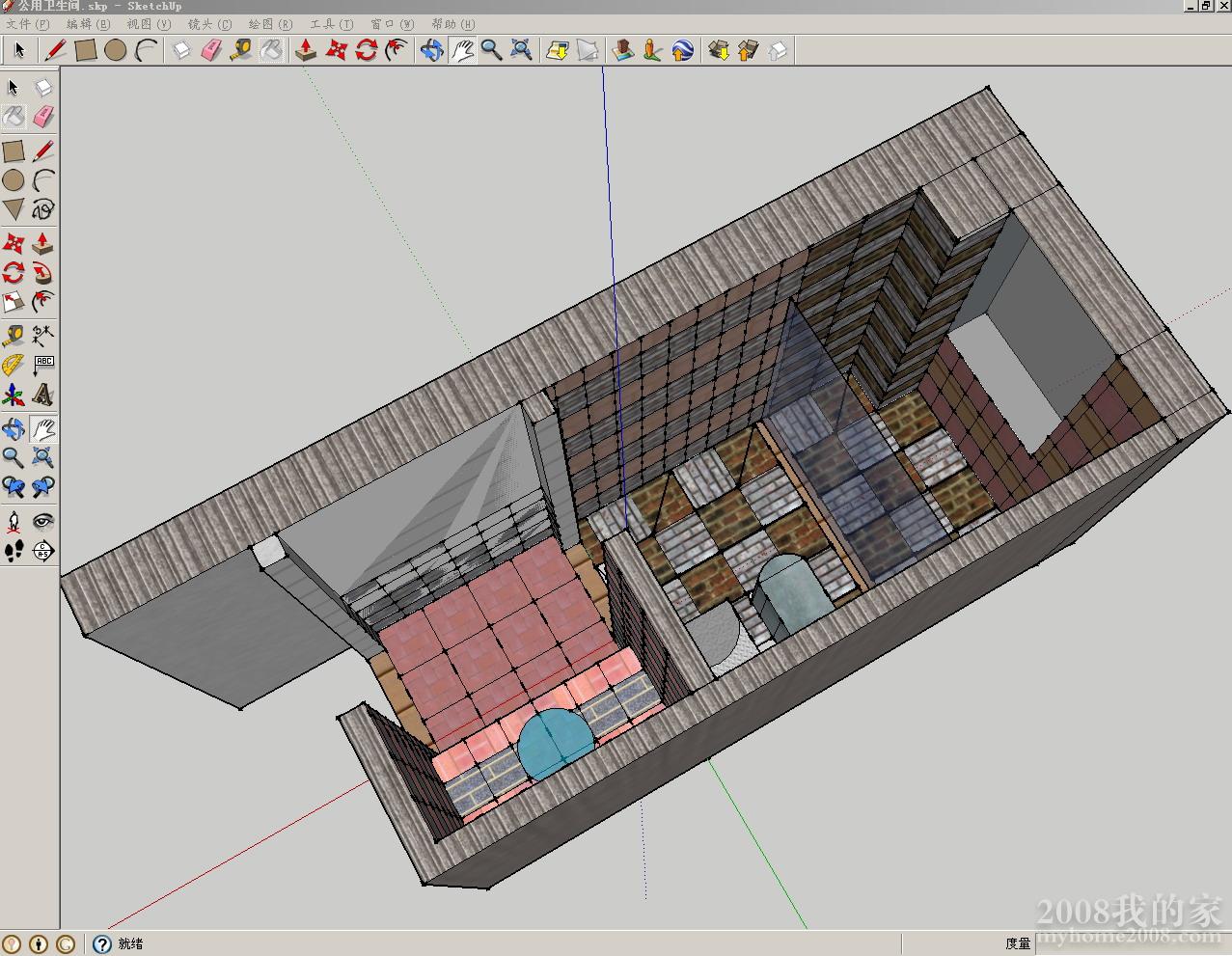Click the Dimension tool in left toolbar

click(x=42, y=337)
